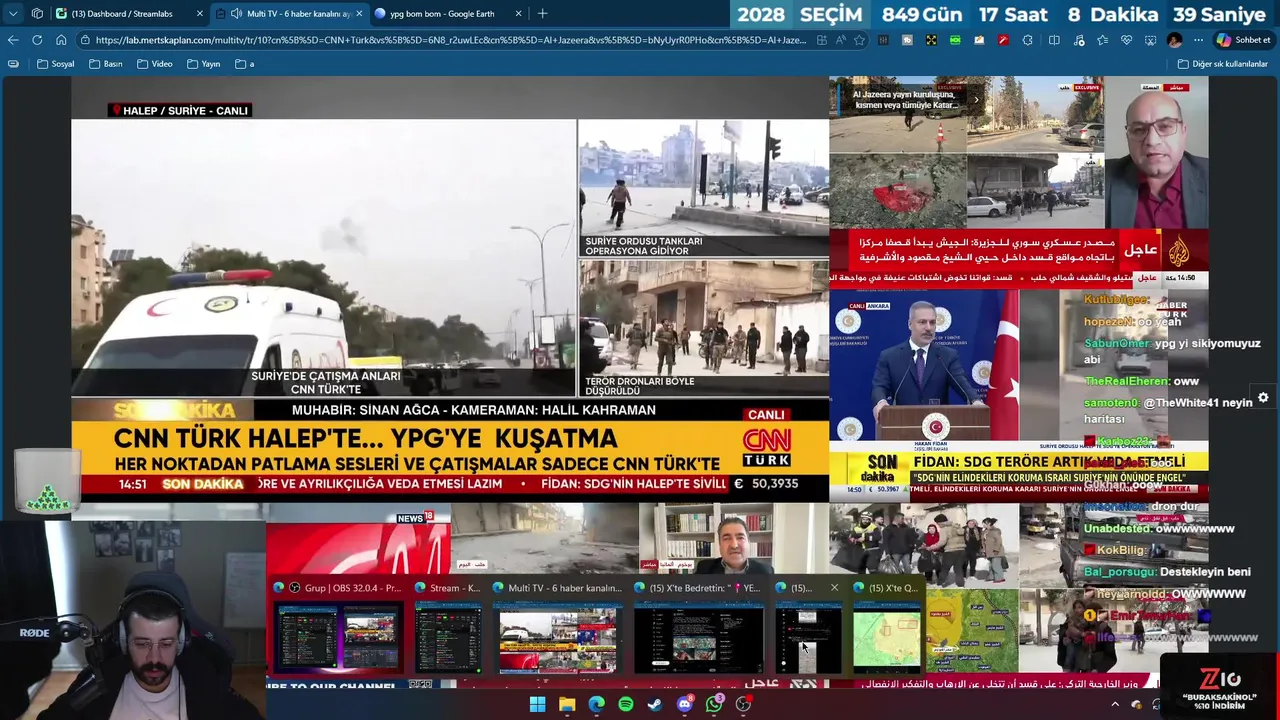Open the green HDX extension icon
Screen dimensions: 1280x720
(955, 40)
